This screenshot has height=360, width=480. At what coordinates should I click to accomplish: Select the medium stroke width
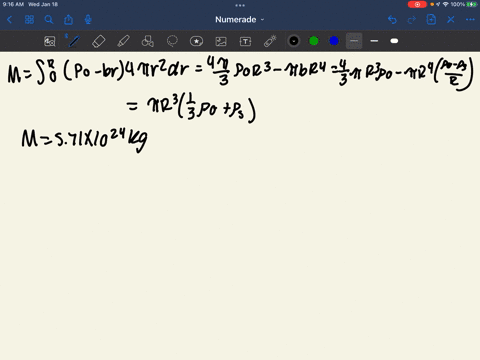pyautogui.click(x=374, y=41)
